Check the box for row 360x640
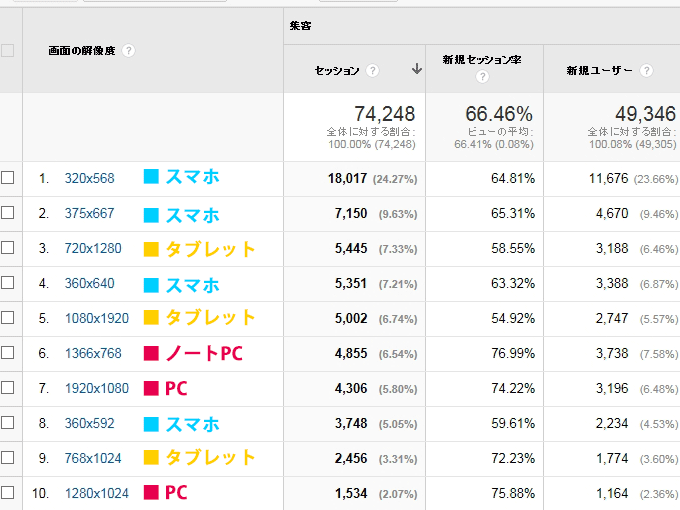Viewport: 680px width, 510px height. tap(7, 283)
